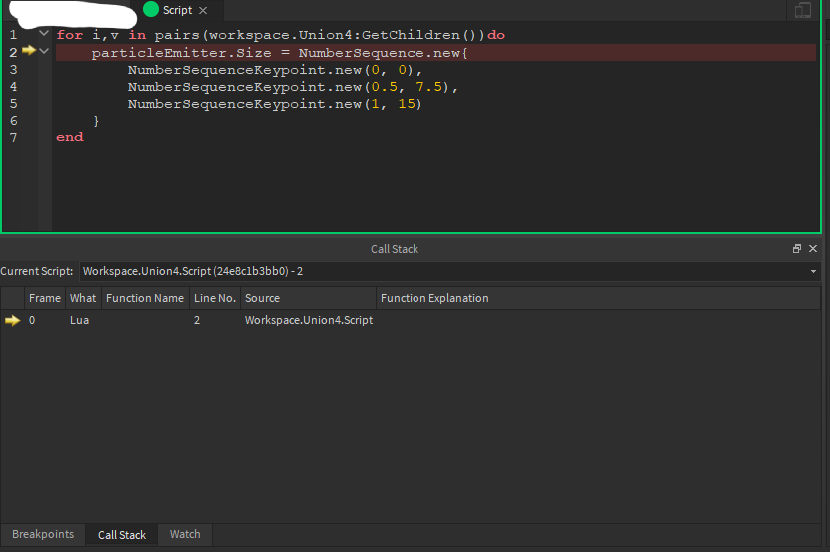Collapse the code block at line 2
This screenshot has height=552, width=830.
click(44, 51)
